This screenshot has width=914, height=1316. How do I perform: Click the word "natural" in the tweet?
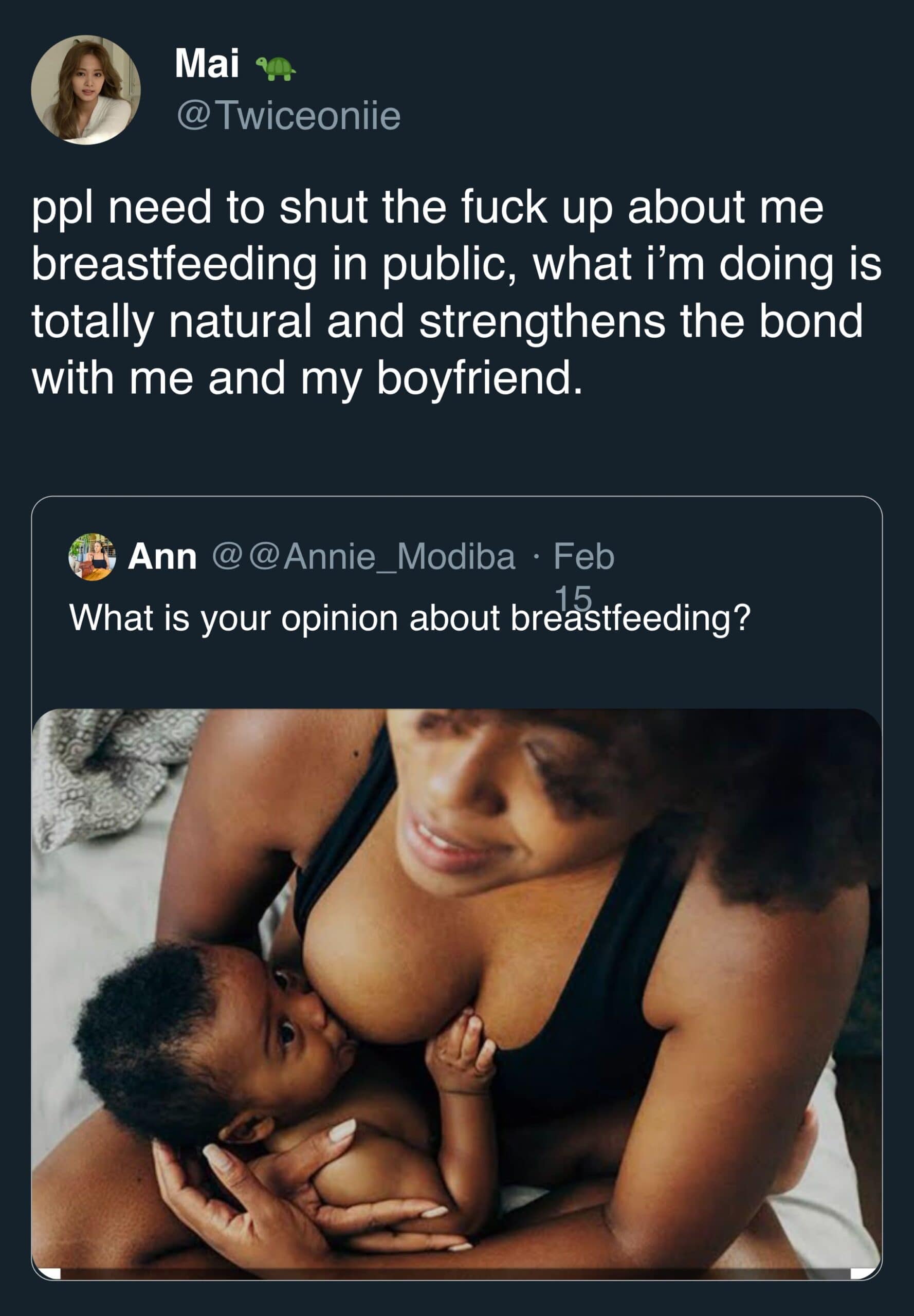[240, 321]
